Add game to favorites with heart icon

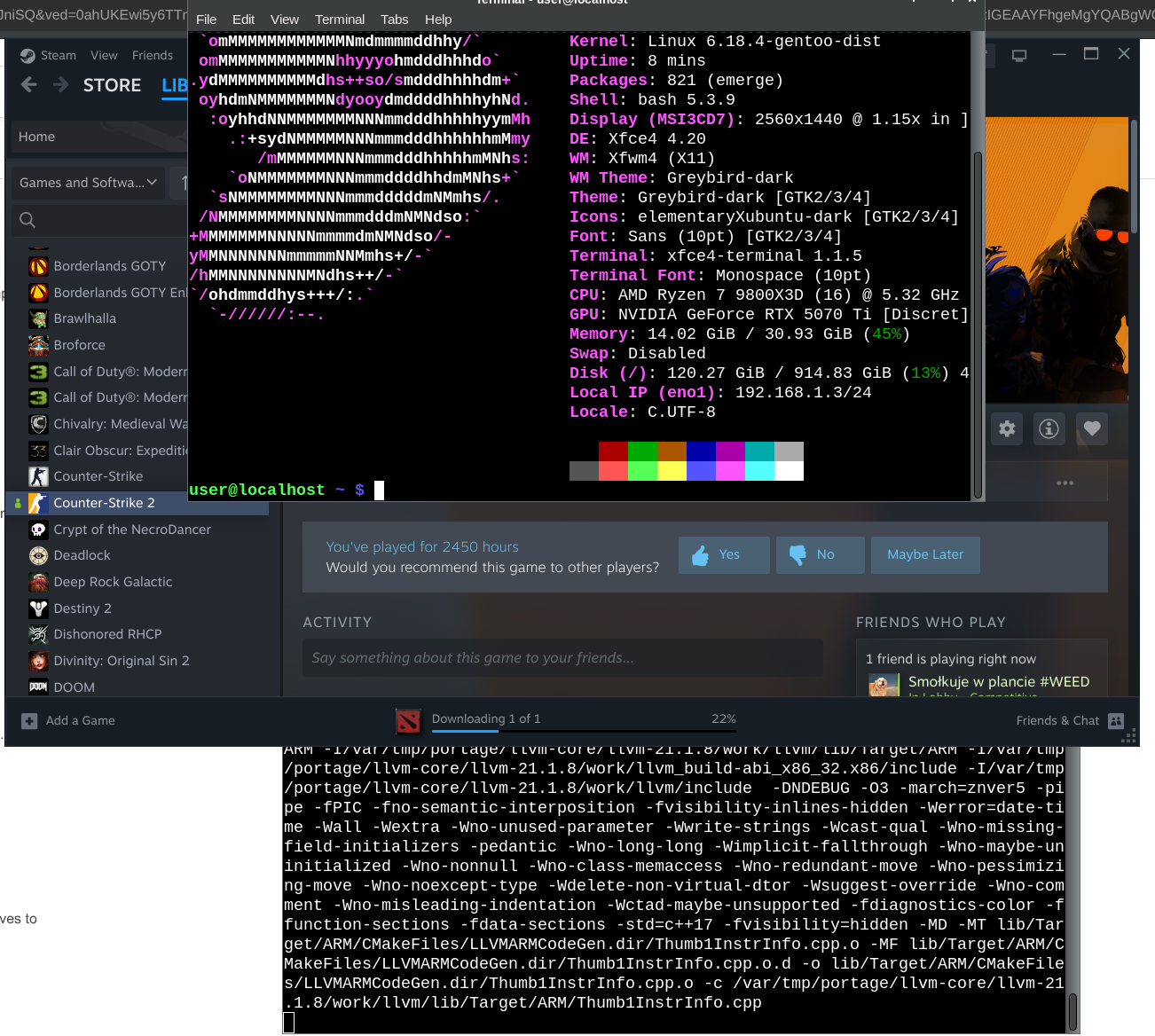tap(1092, 429)
